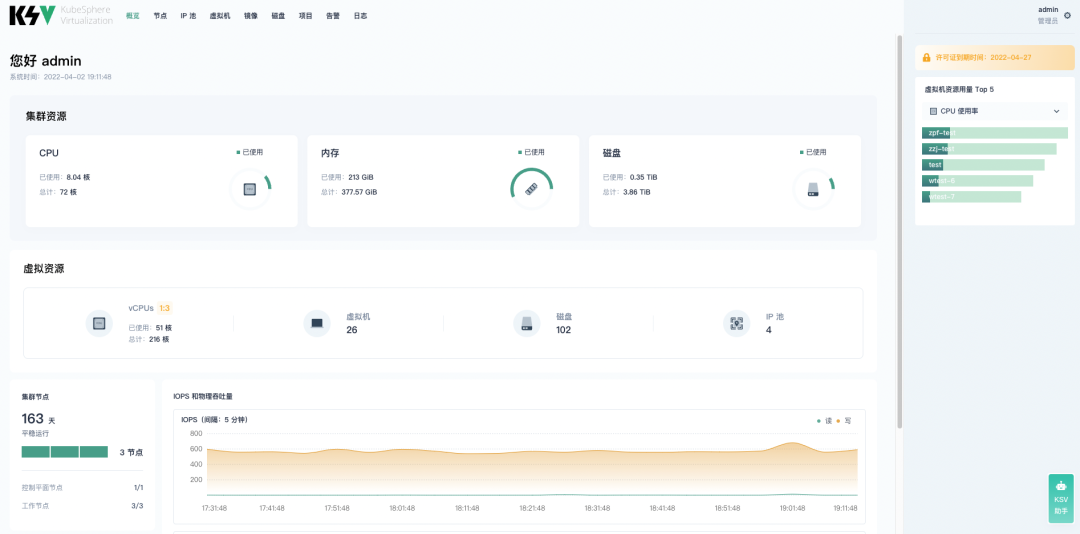
Task: Click the license lock icon
Action: (926, 58)
